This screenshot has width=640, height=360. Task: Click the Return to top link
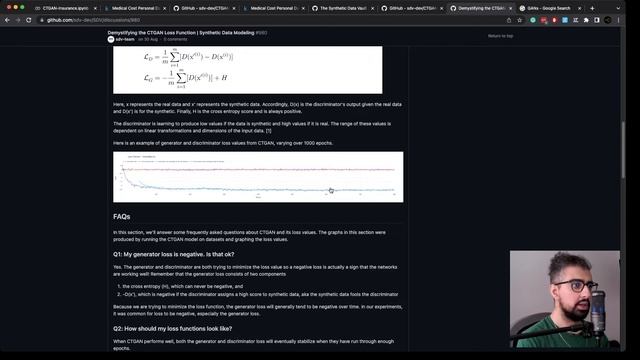pyautogui.click(x=500, y=36)
